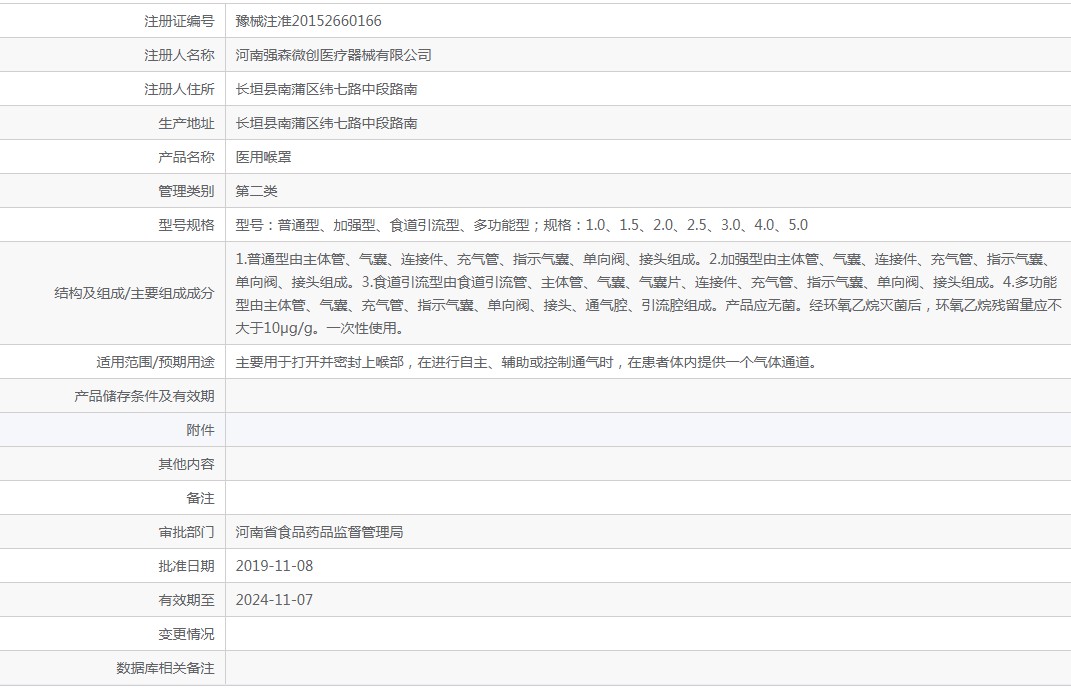Click company name 河南强森微创医疗器械有限公司
Image resolution: width=1071 pixels, height=690 pixels.
point(333,55)
